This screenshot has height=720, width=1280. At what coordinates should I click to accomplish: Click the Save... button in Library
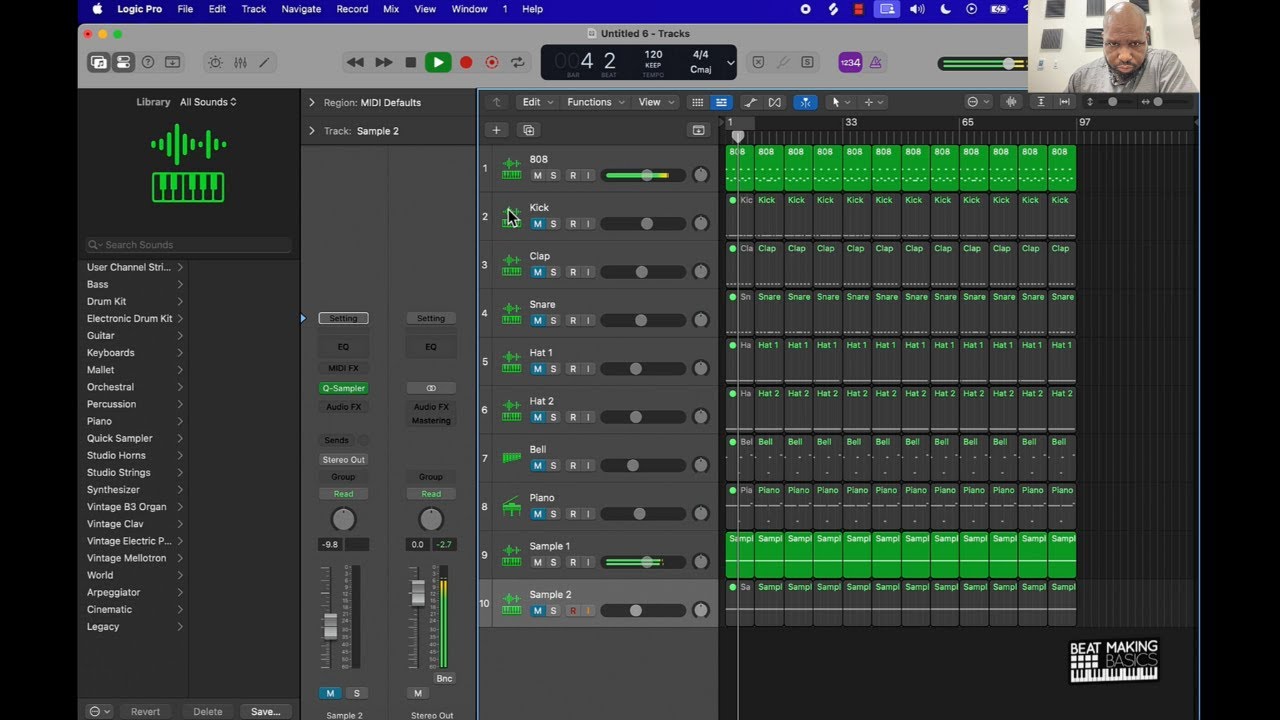pos(266,712)
